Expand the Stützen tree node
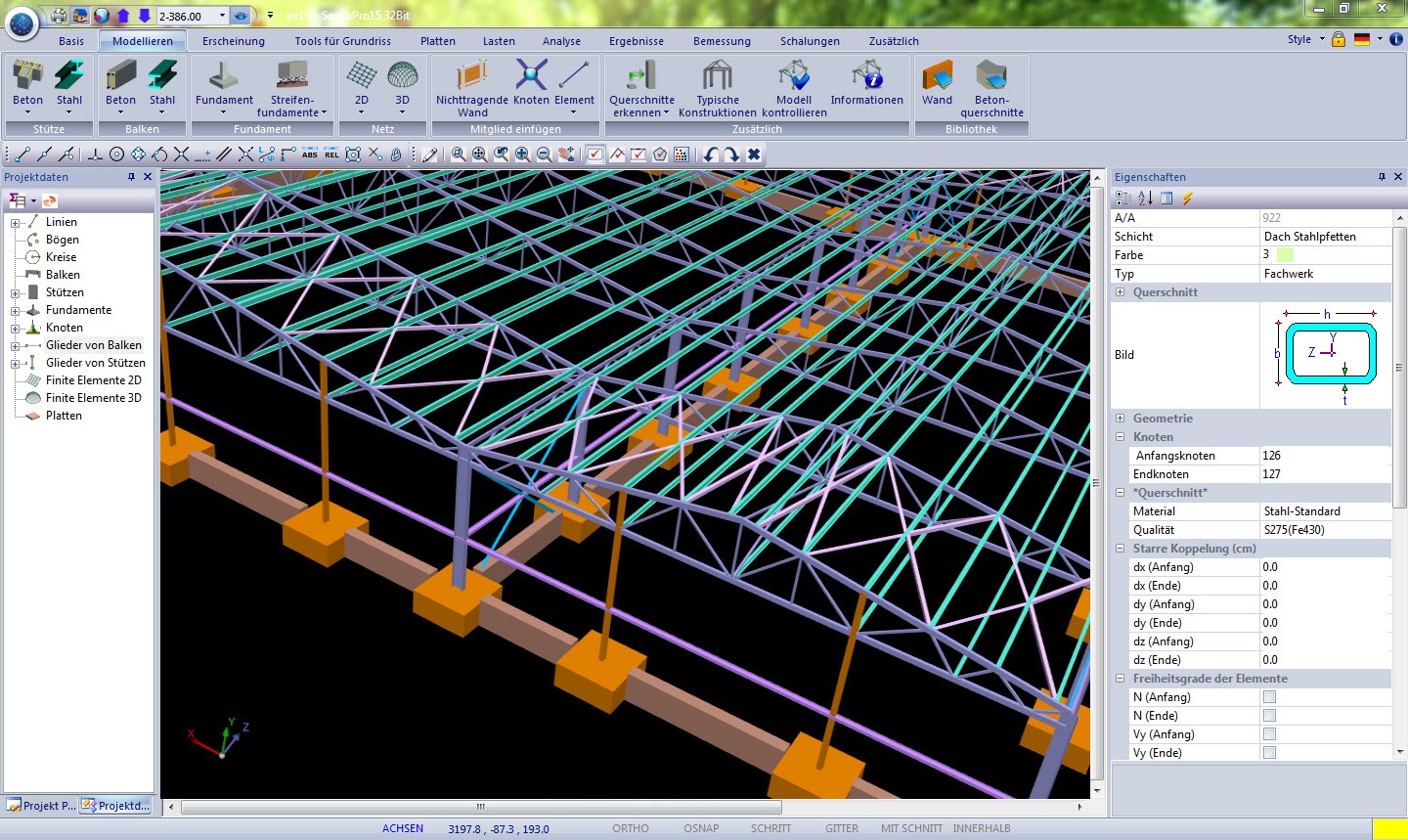 (x=16, y=292)
